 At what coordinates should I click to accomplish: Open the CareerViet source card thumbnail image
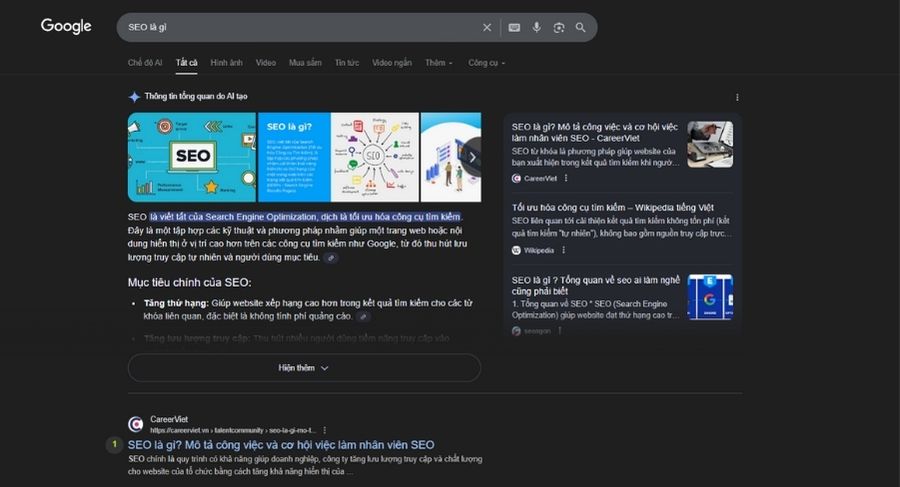coord(710,144)
